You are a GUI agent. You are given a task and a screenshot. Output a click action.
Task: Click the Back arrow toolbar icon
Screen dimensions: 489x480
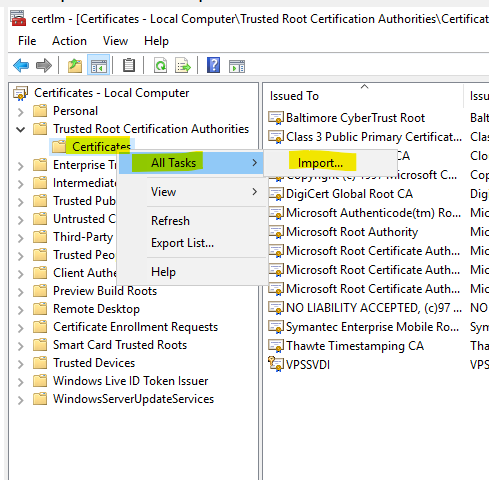click(x=21, y=65)
